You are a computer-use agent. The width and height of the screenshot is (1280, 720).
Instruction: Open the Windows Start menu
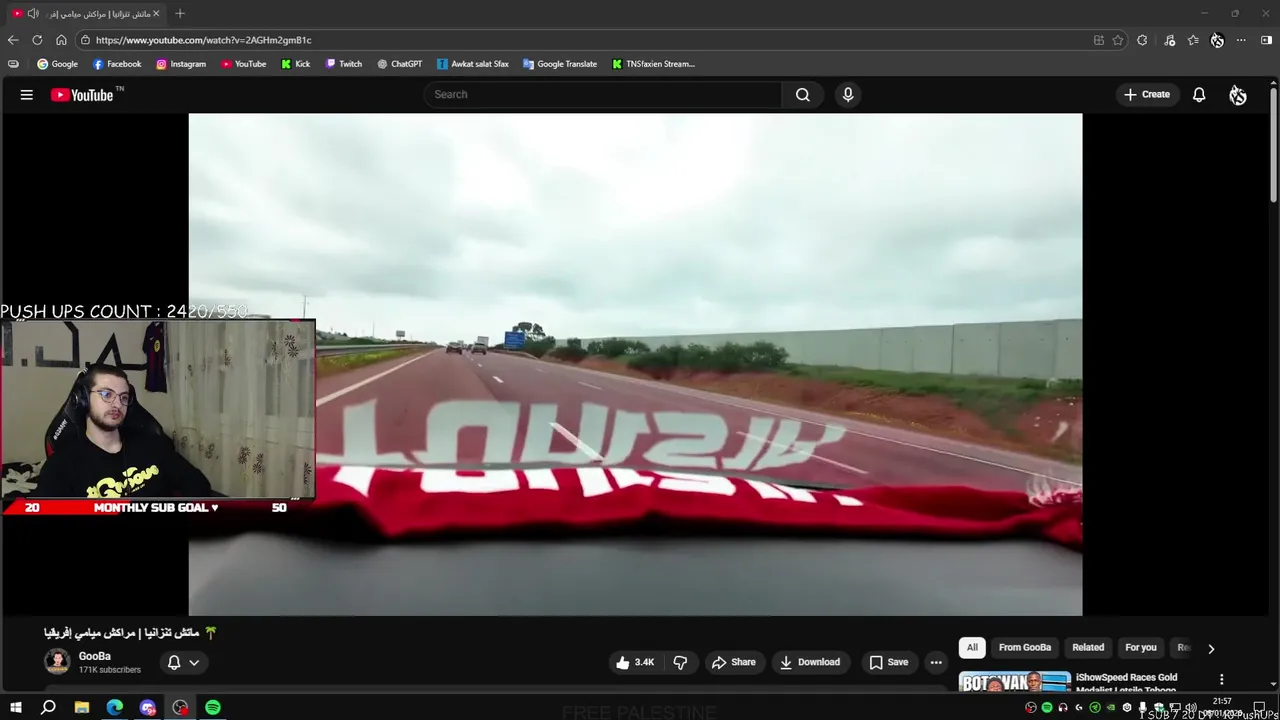(x=16, y=707)
